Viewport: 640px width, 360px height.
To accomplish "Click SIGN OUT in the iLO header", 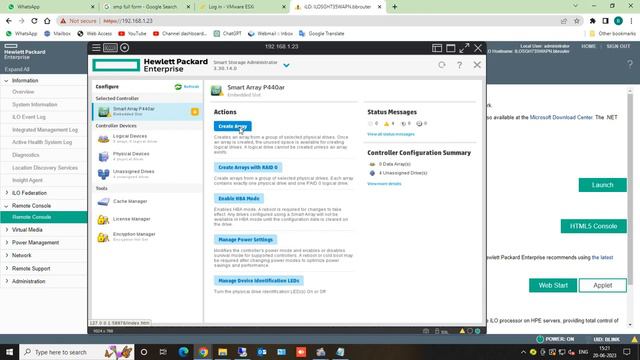I will tap(618, 47).
